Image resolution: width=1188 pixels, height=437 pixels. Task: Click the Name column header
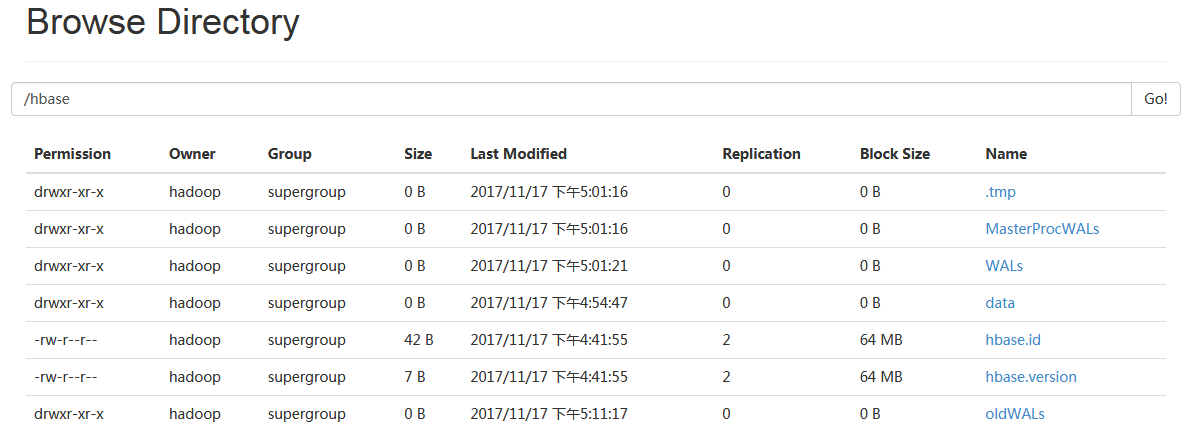(x=1006, y=154)
